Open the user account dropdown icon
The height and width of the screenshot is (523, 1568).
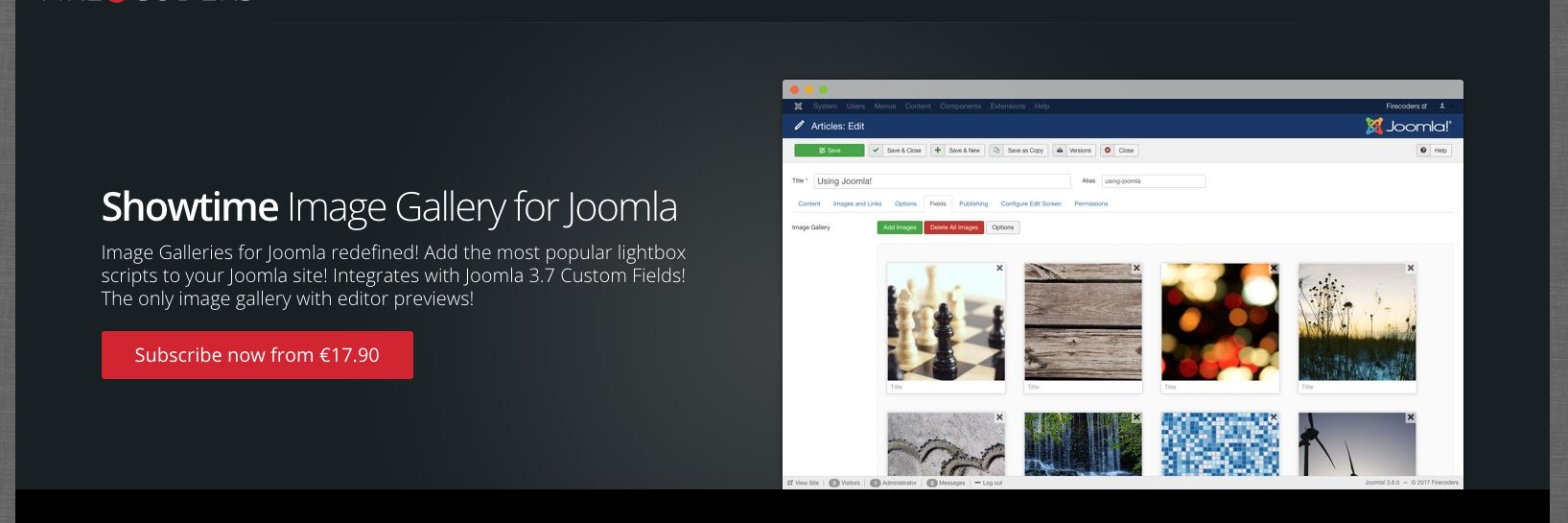(1441, 107)
